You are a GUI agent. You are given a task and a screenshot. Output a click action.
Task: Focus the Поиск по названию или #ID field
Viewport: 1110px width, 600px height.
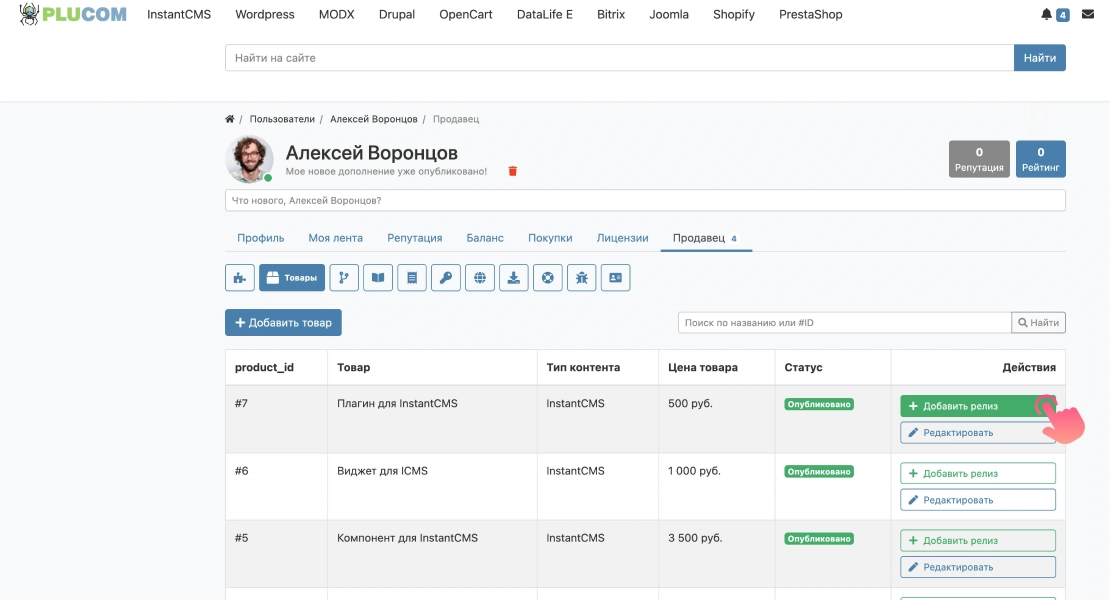[845, 323]
